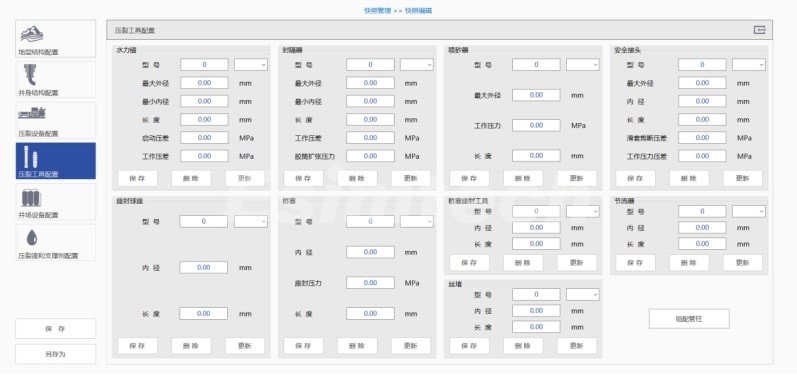Image resolution: width=797 pixels, height=375 pixels.
Task: Save the 封隔器 section
Action: (303, 178)
